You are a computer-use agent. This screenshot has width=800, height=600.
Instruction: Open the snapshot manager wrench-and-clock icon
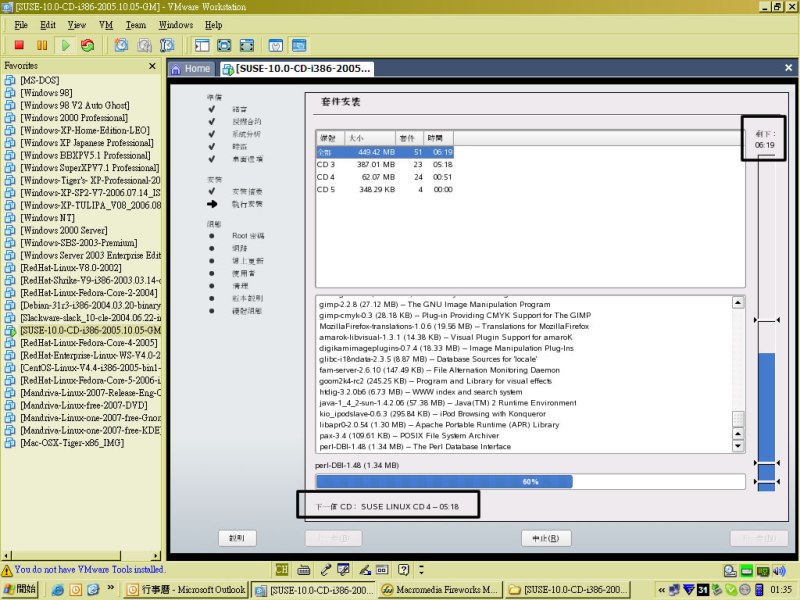pyautogui.click(x=167, y=45)
